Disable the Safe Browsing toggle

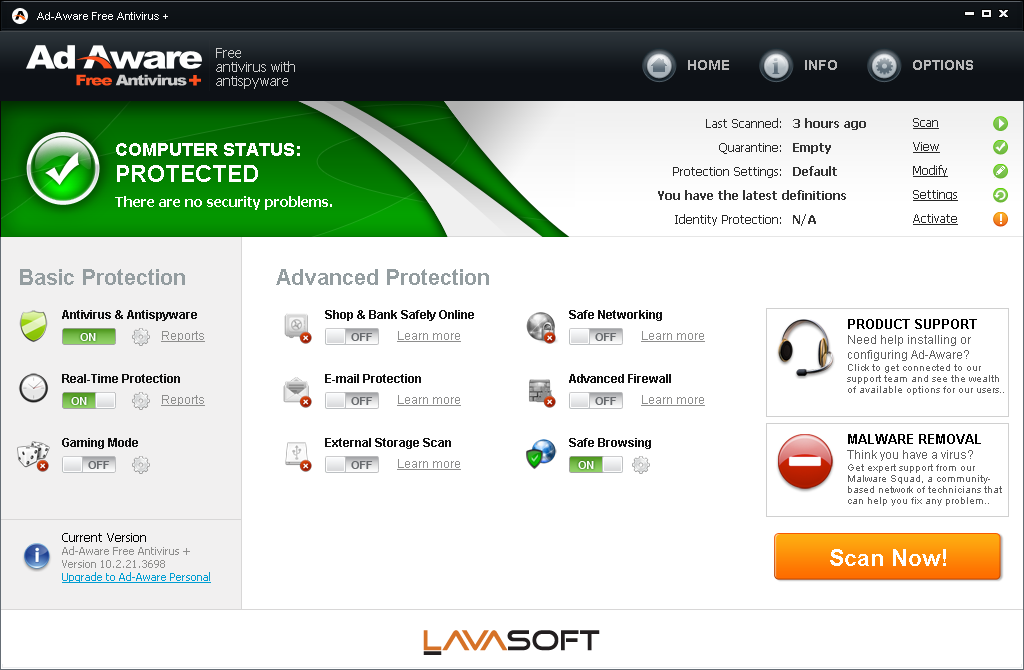pos(595,465)
